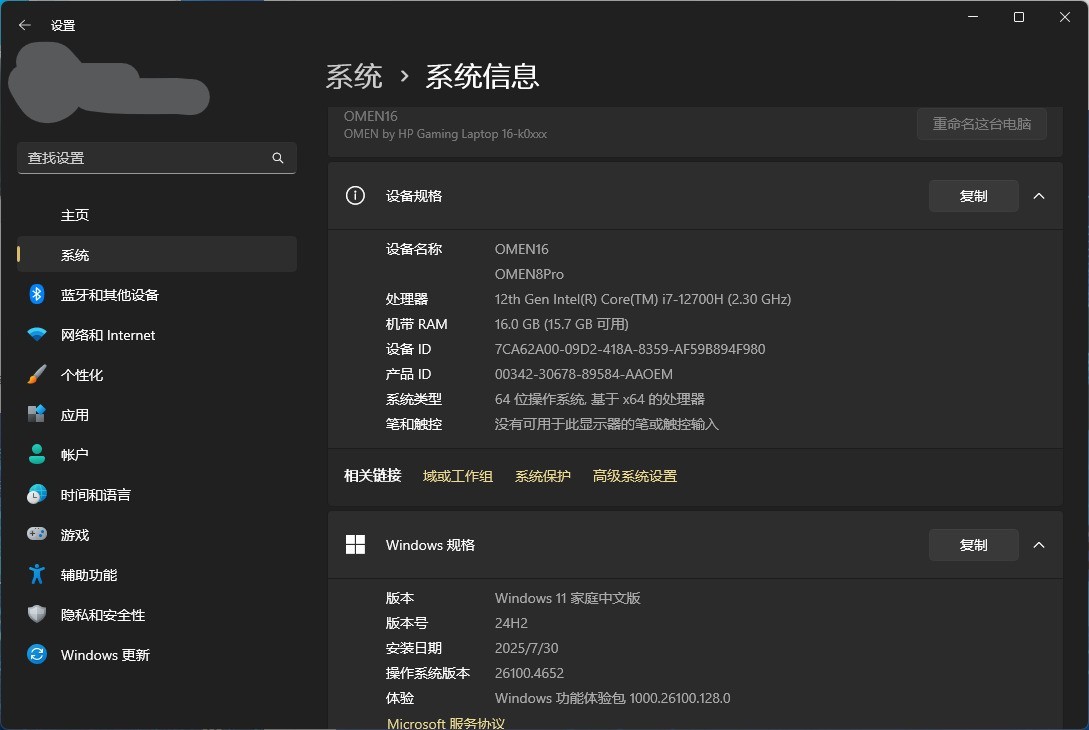This screenshot has height=730, width=1089.
Task: Click the search magnifier icon
Action: pos(278,158)
